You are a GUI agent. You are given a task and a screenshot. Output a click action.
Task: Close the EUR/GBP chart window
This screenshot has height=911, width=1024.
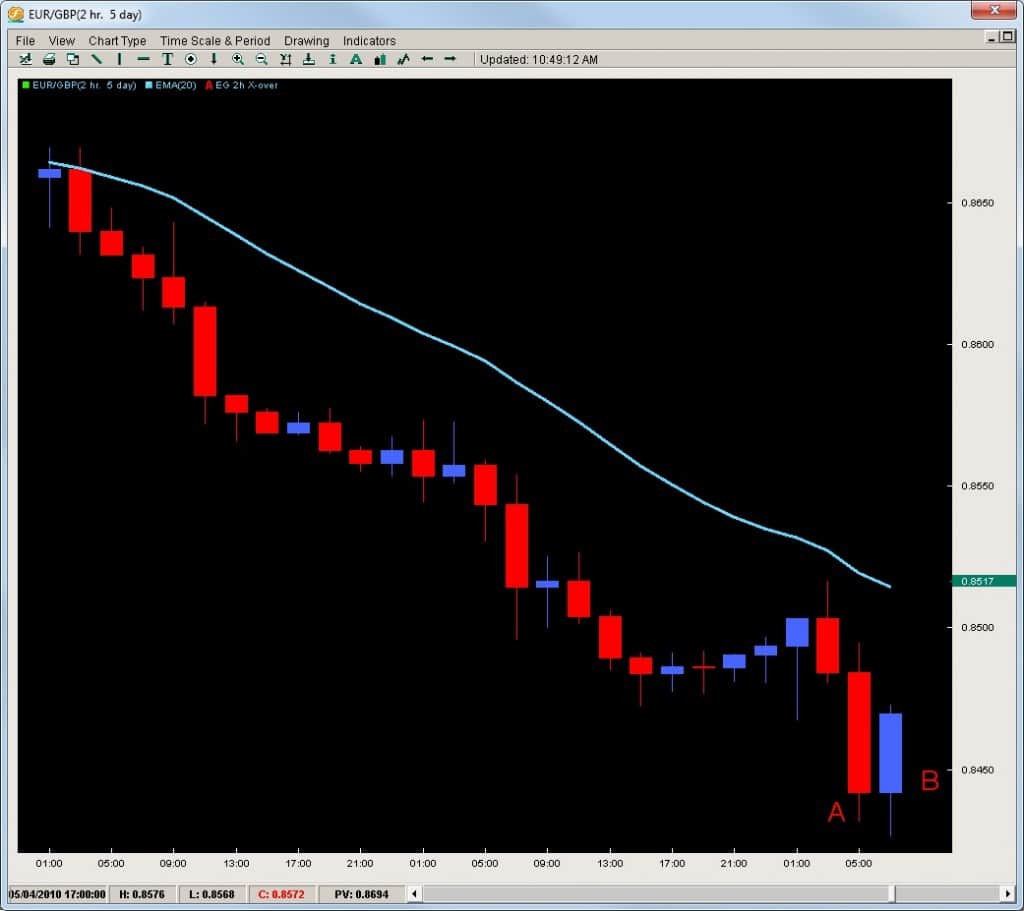click(994, 10)
